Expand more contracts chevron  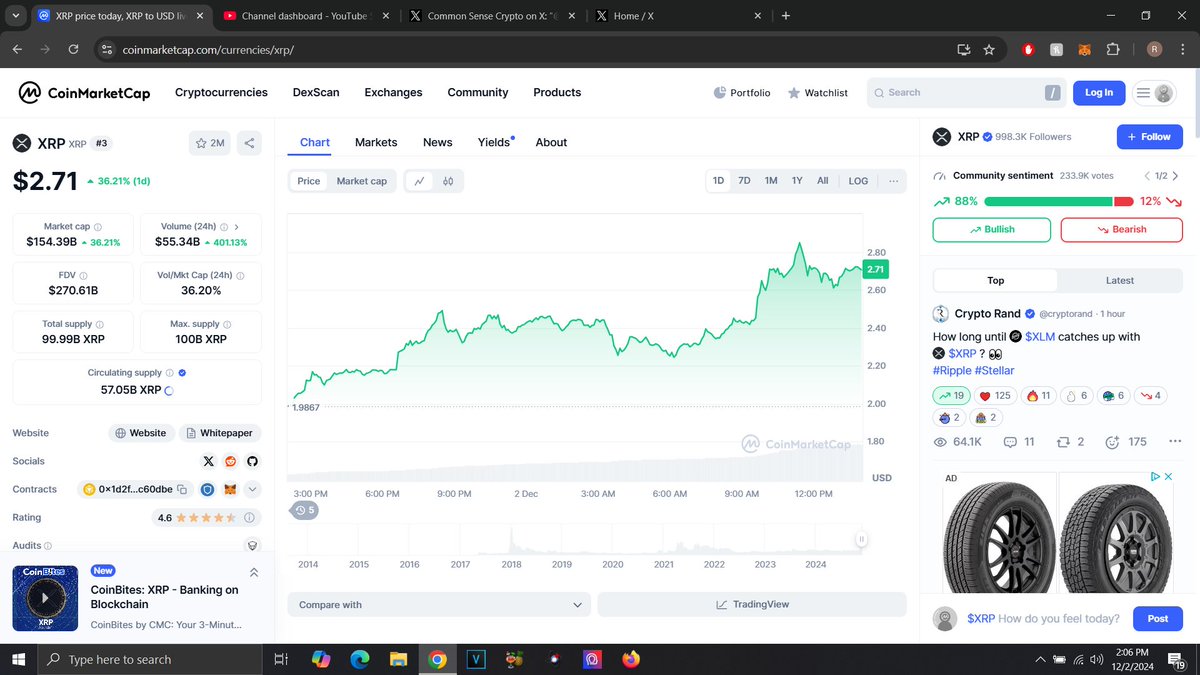[252, 489]
